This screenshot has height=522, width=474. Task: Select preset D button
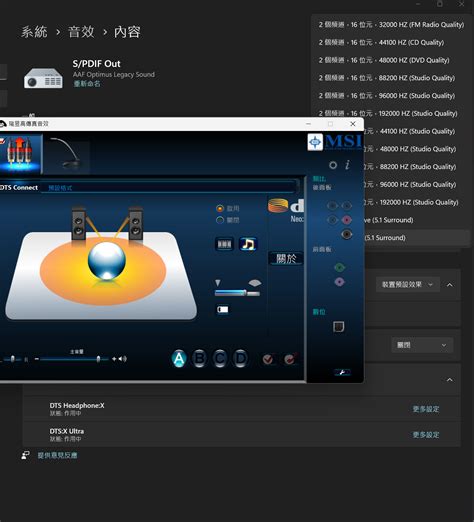[x=240, y=359]
